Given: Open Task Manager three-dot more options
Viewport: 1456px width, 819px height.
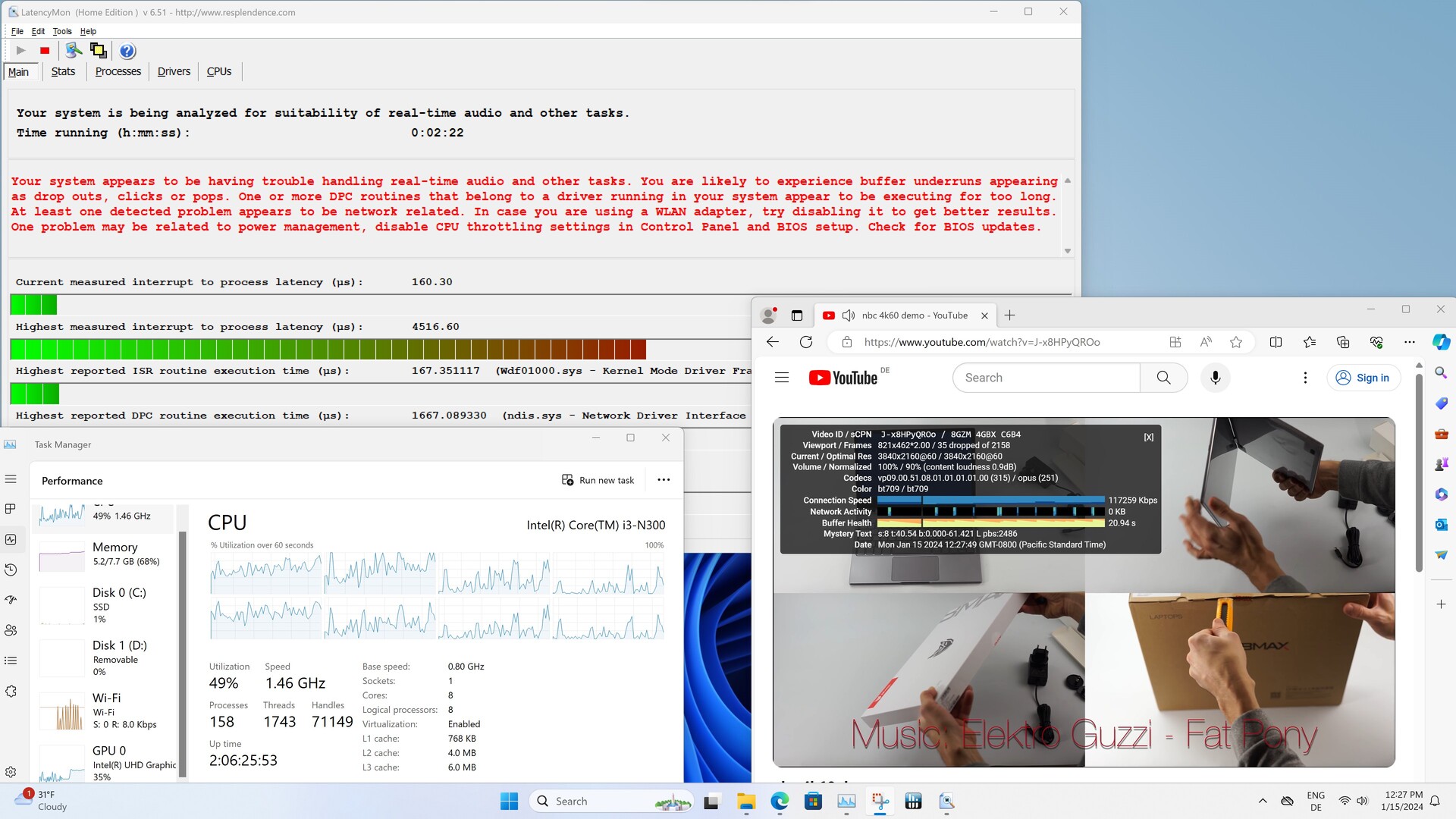Looking at the screenshot, I should (x=664, y=480).
